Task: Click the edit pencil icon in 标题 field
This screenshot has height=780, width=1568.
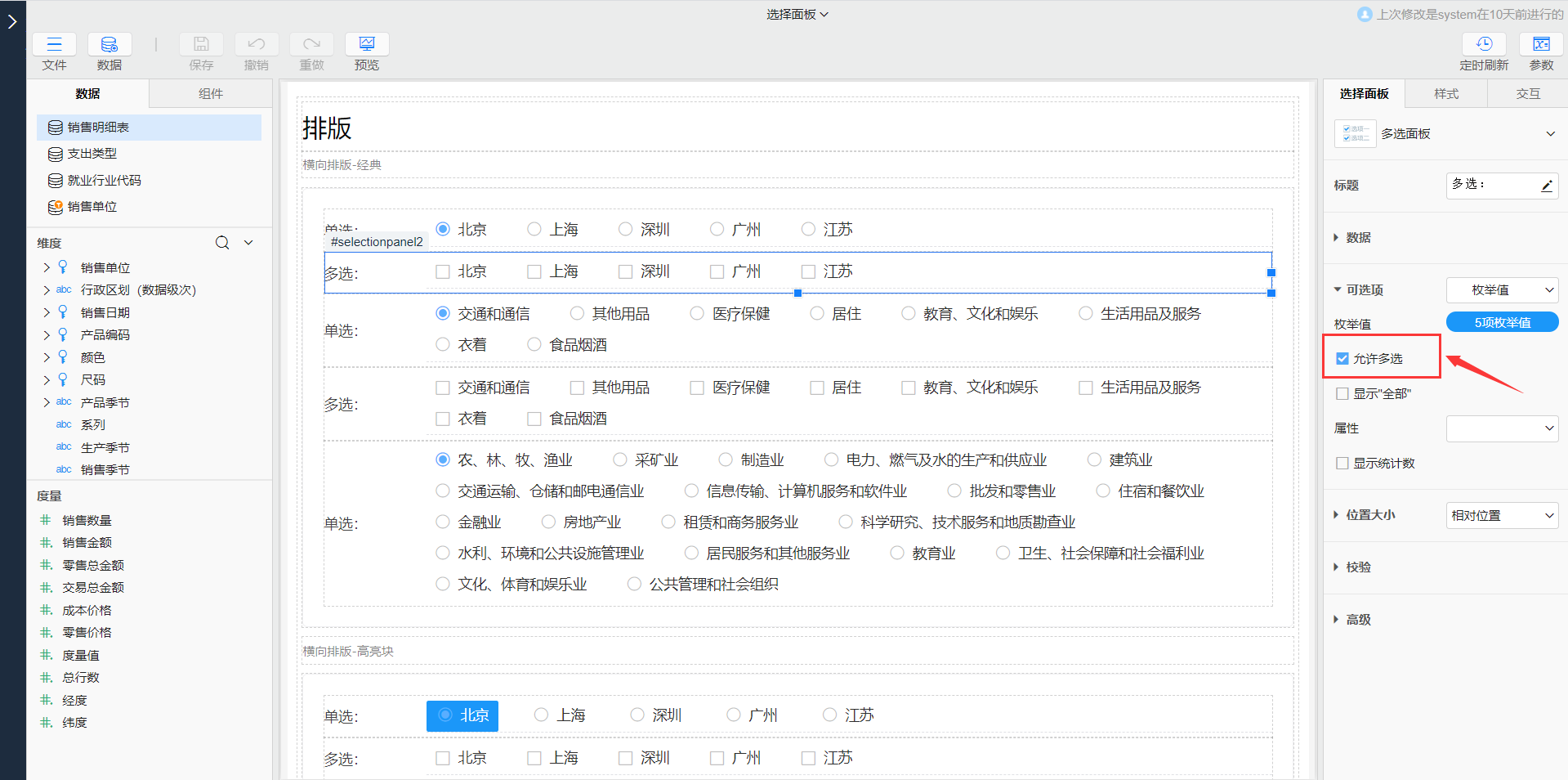Action: pos(1547,186)
